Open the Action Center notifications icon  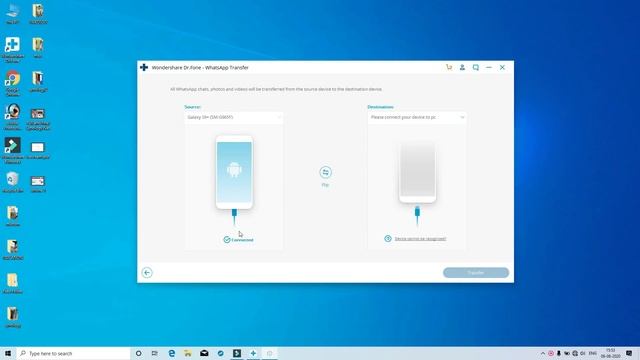(x=629, y=353)
